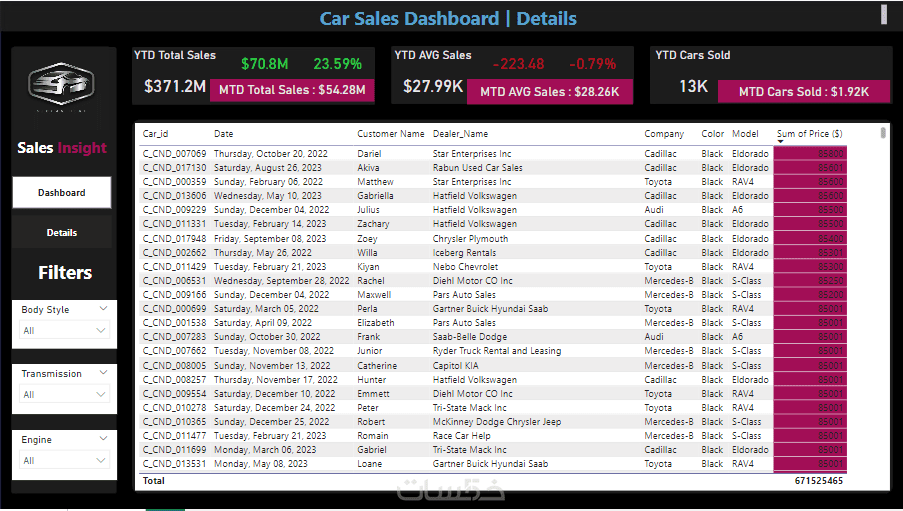Open the Details page button
903x511 pixels.
click(62, 233)
